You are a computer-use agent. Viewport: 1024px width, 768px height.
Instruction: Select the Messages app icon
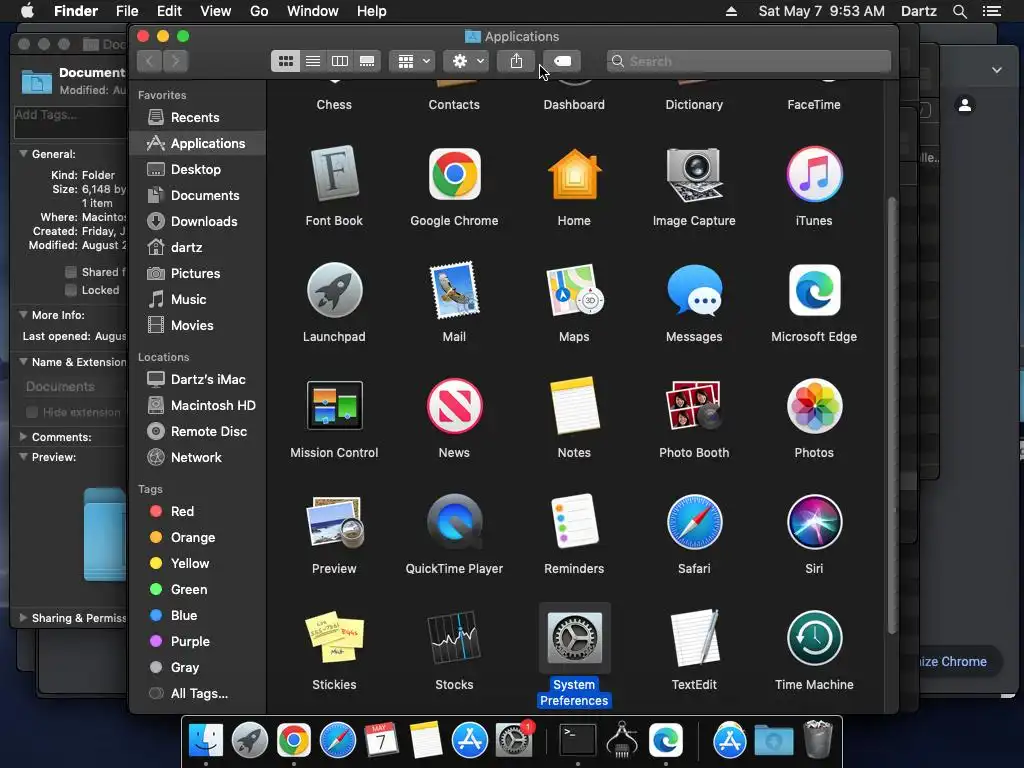[x=694, y=291]
